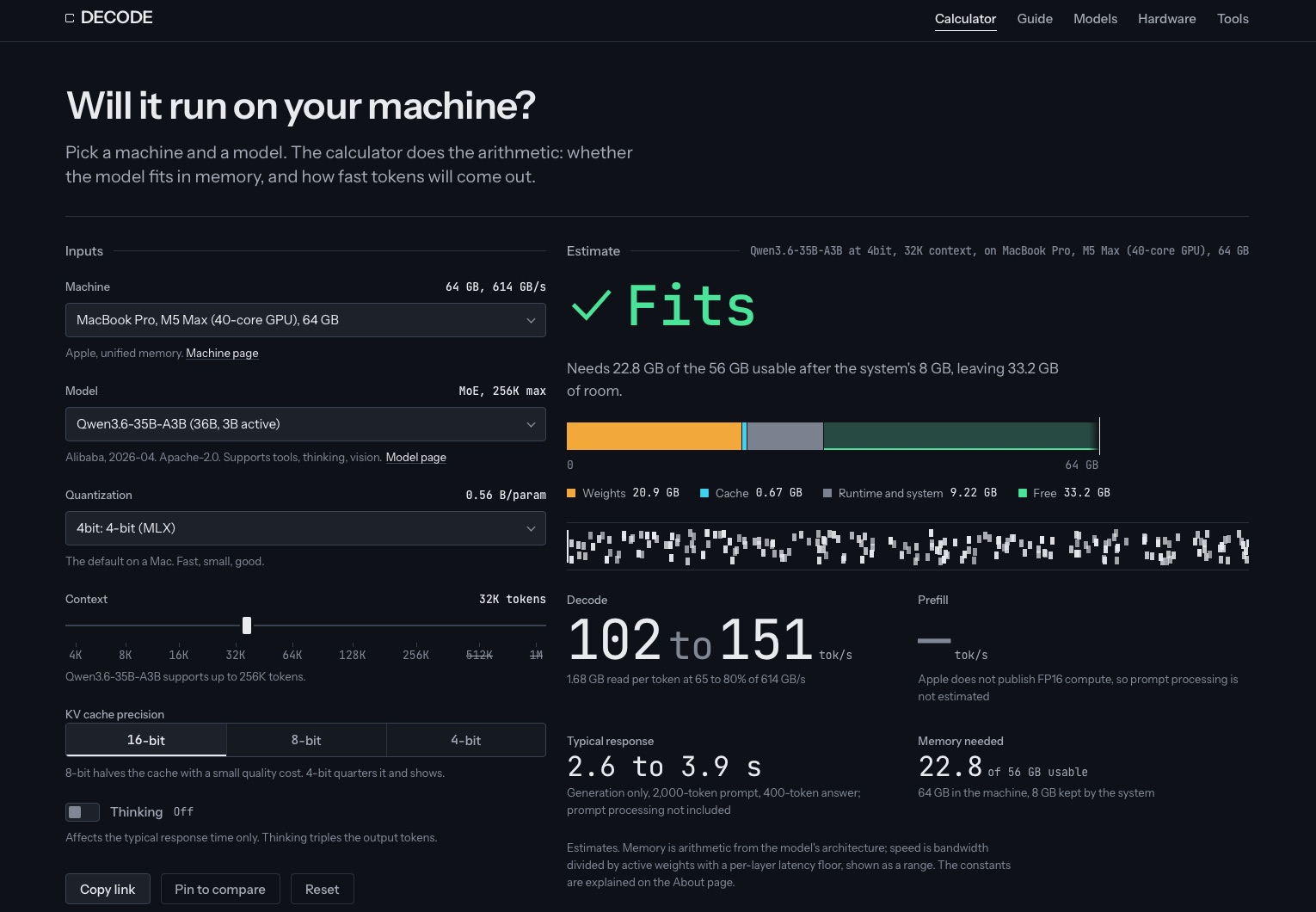Select 16-bit KV cache precision
Screen dimensions: 1316x912
[146, 740]
